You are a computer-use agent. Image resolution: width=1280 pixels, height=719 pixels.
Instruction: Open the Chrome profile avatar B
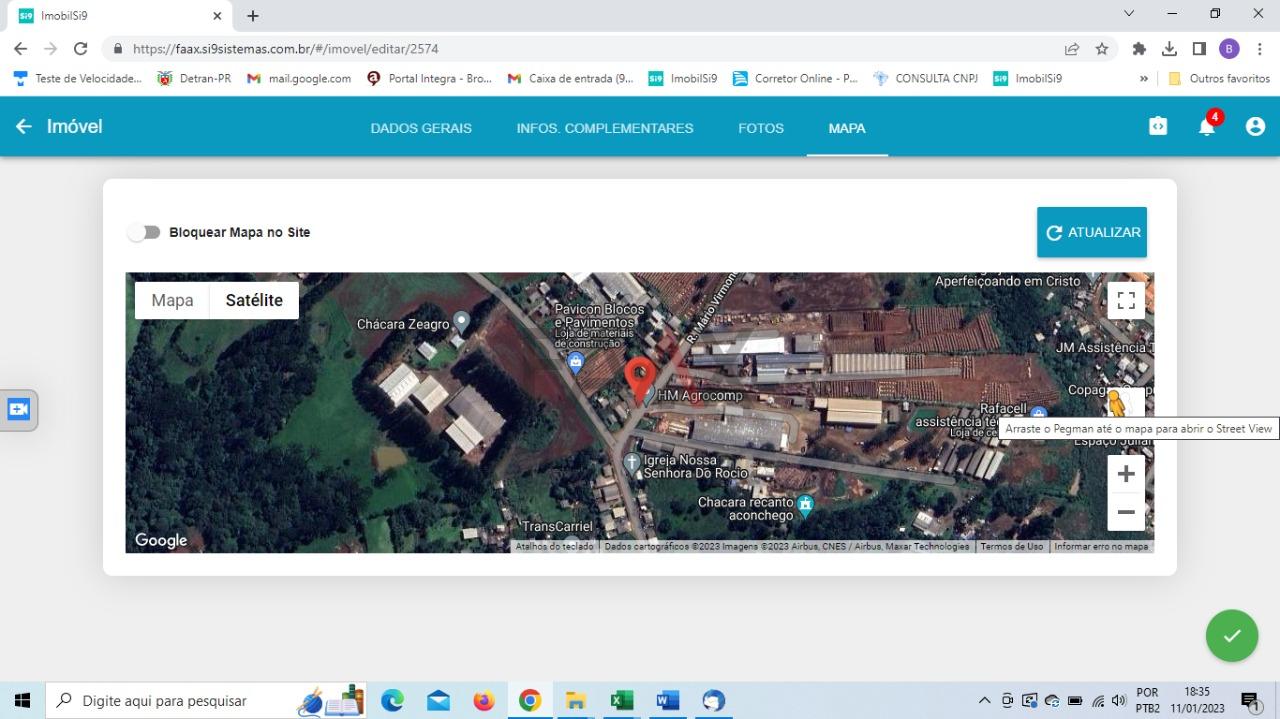click(x=1229, y=48)
